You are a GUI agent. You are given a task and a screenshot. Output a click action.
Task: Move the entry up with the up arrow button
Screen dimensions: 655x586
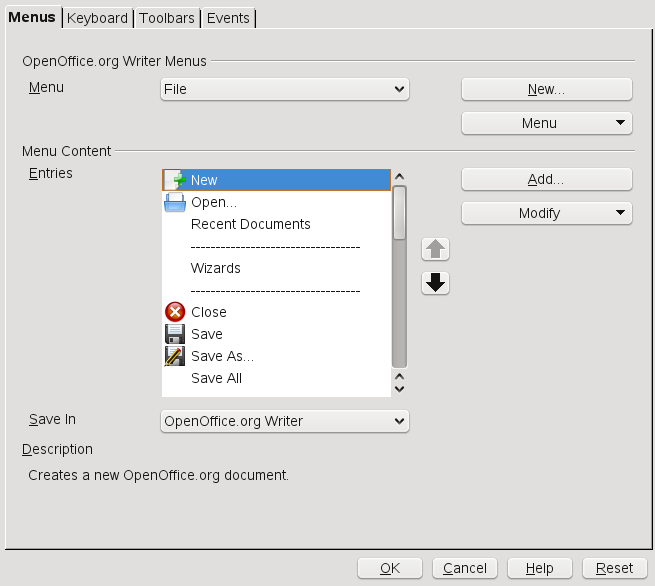tap(435, 249)
